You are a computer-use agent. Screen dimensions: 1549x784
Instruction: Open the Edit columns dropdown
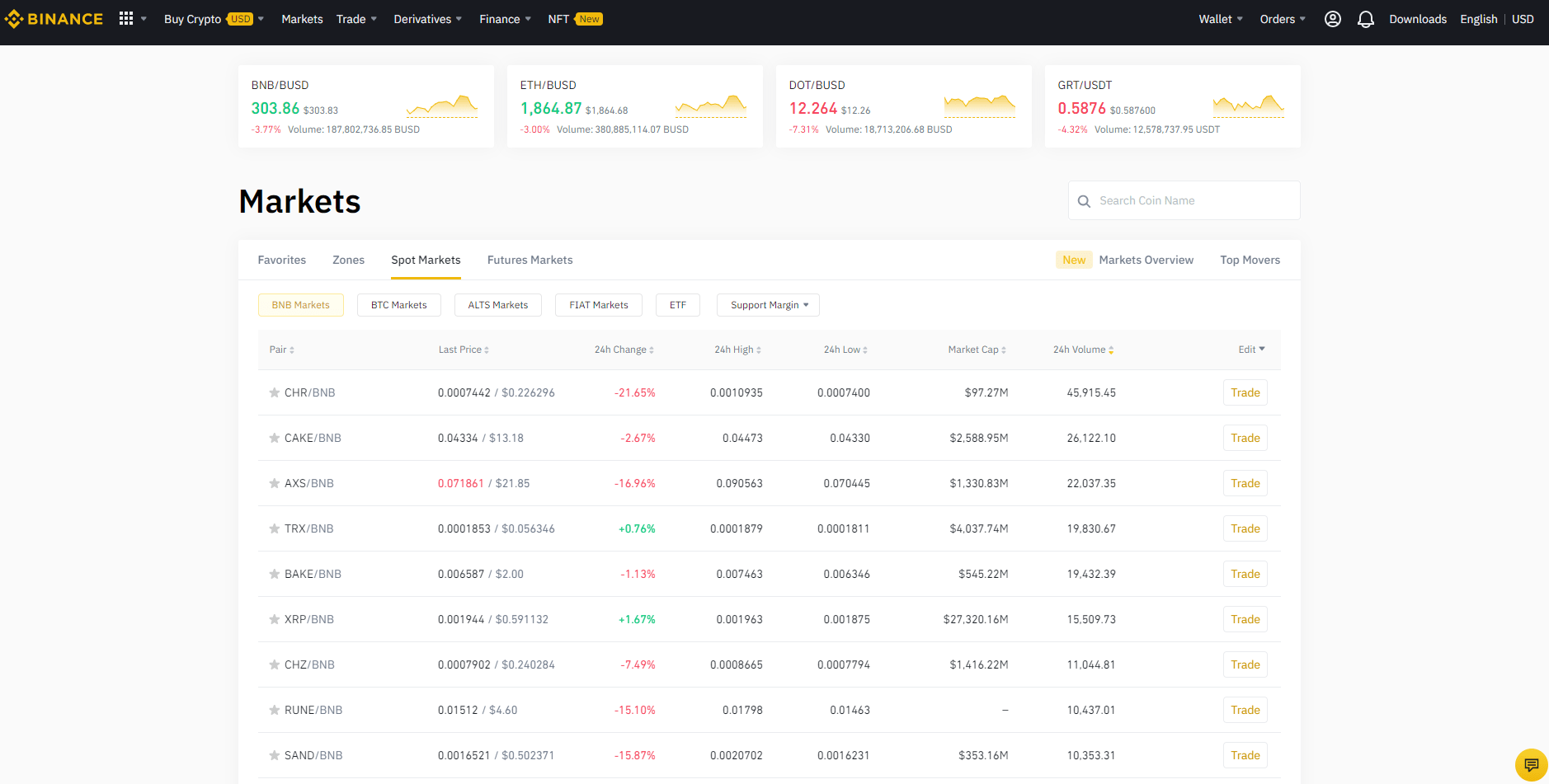(1251, 350)
